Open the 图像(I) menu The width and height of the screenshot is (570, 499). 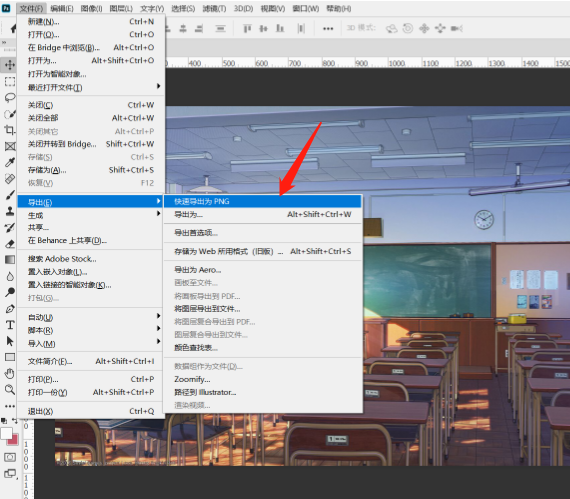tap(91, 8)
